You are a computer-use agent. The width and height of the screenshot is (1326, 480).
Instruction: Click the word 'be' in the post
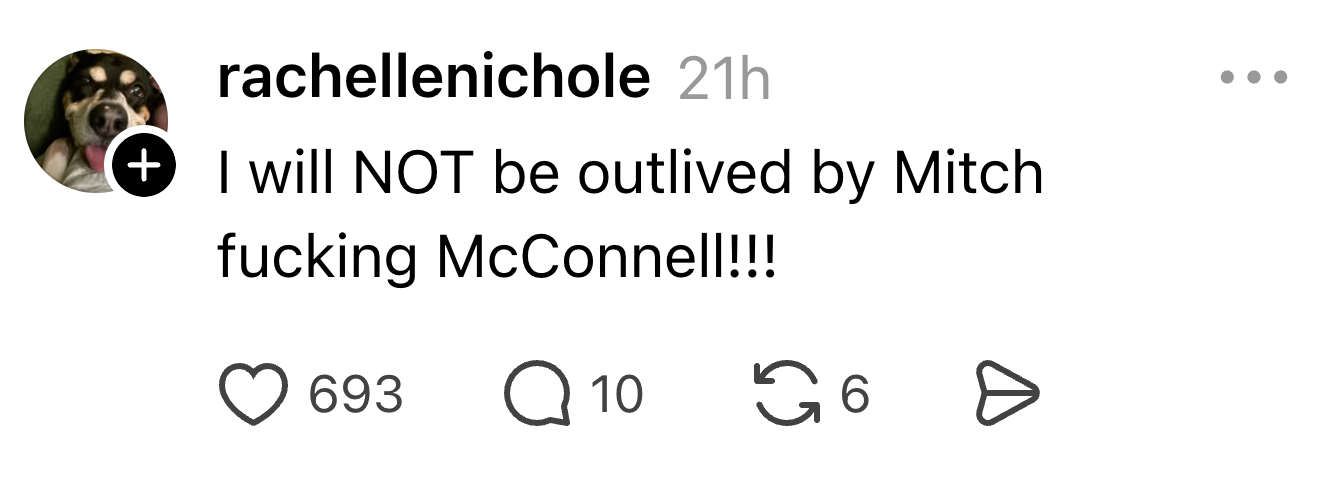tap(523, 174)
